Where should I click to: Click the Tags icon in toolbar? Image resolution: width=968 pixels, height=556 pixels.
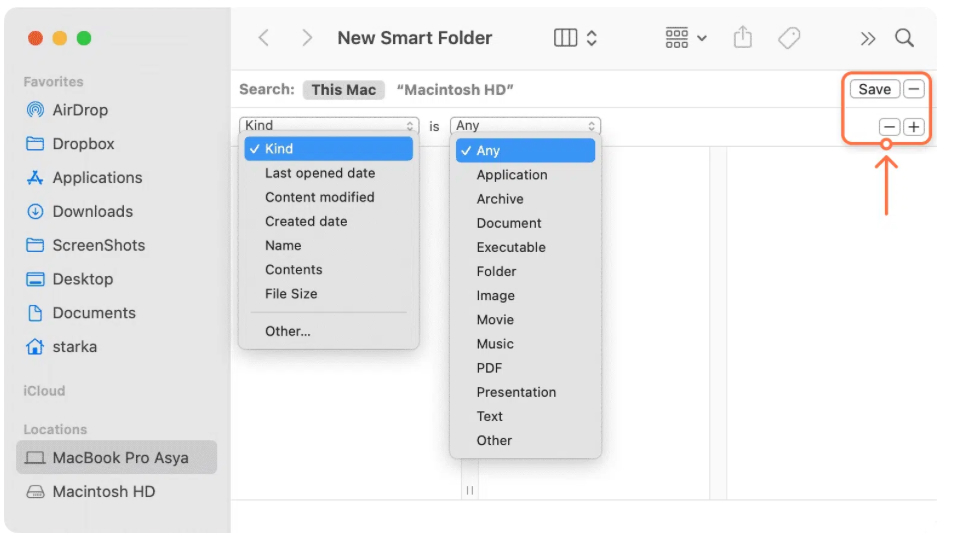click(x=789, y=38)
